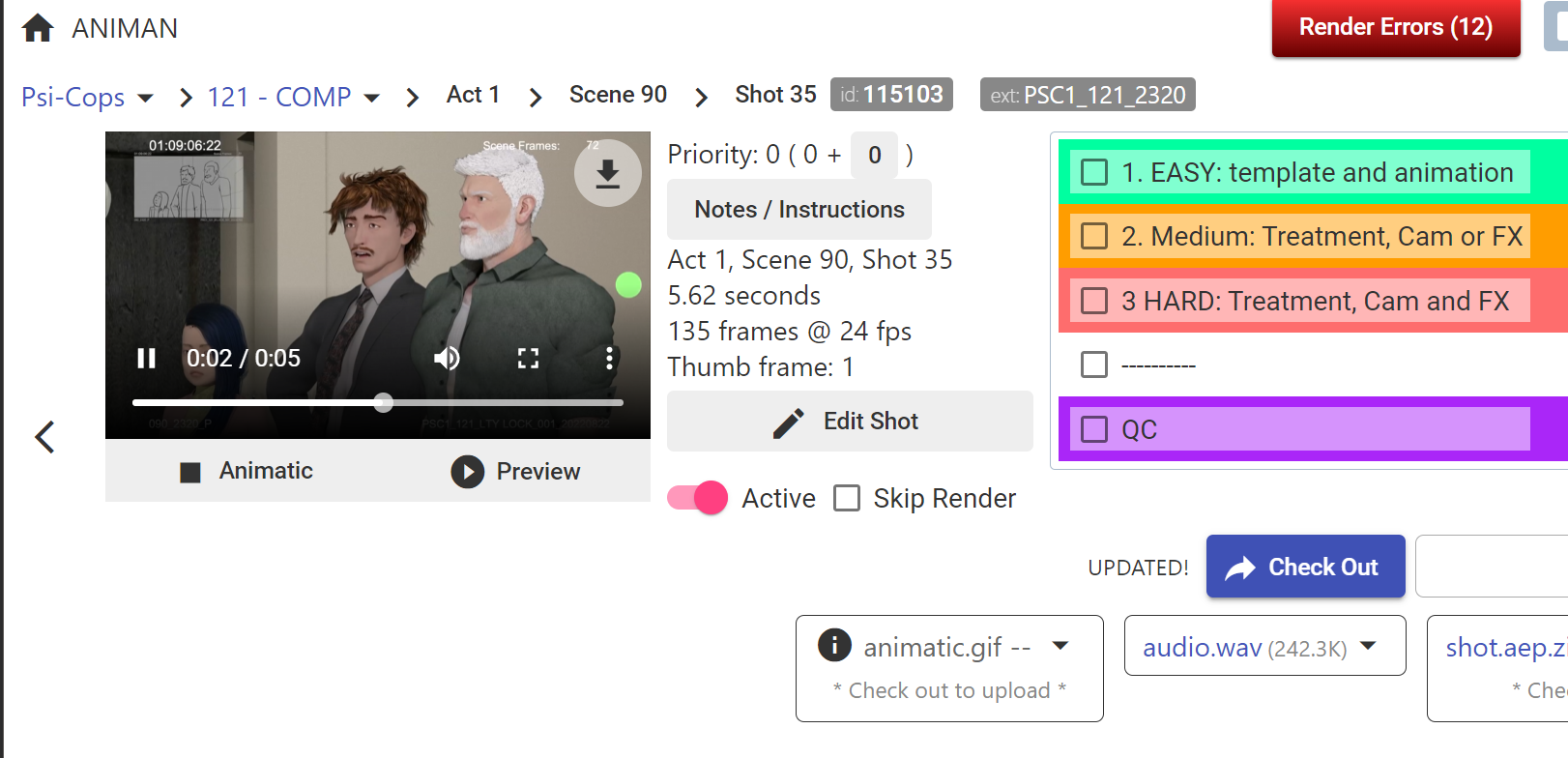Click the ANIMAN home icon
This screenshot has height=758, width=1568.
pyautogui.click(x=38, y=28)
